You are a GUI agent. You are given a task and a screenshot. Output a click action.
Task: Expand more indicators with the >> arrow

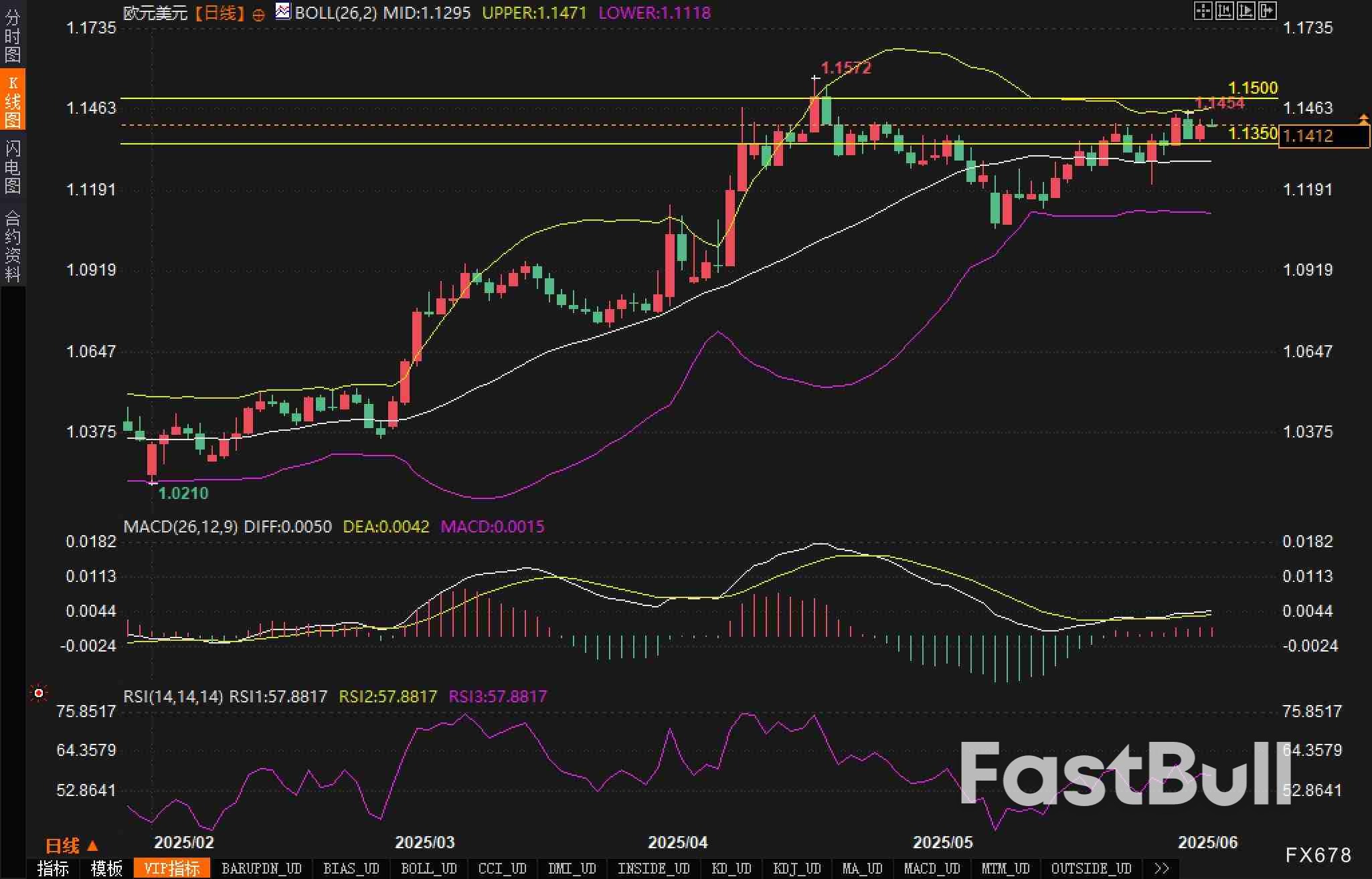coord(1161,868)
